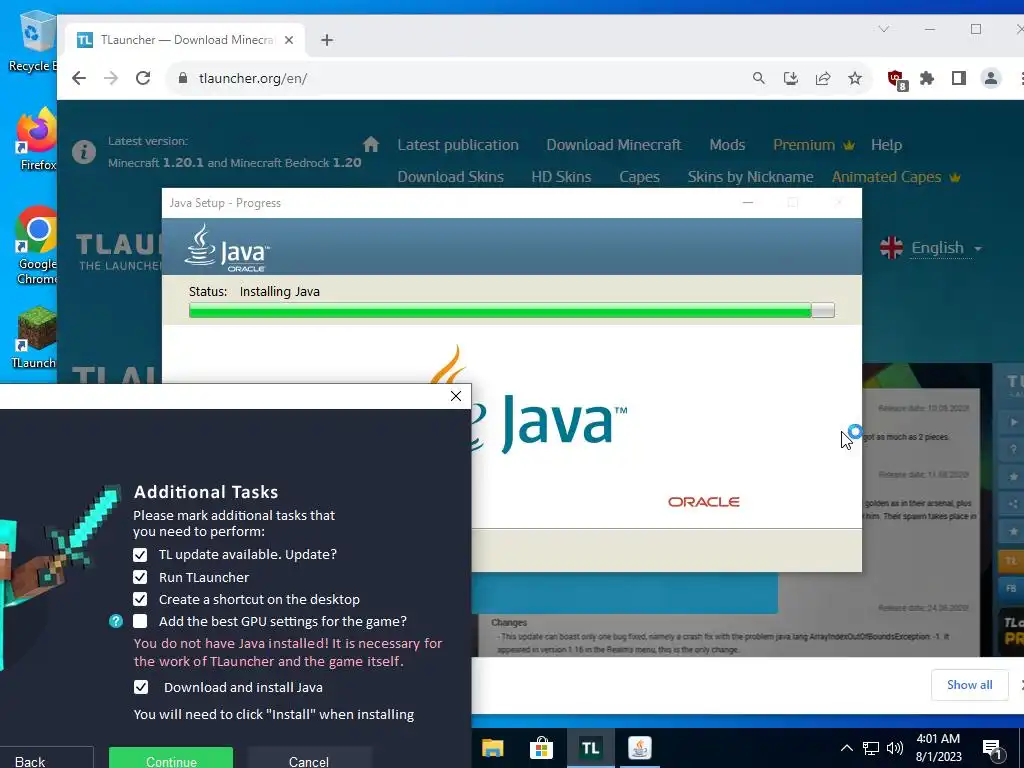Uncheck the 'Run TLauncher' option
This screenshot has width=1024, height=768.
140,577
